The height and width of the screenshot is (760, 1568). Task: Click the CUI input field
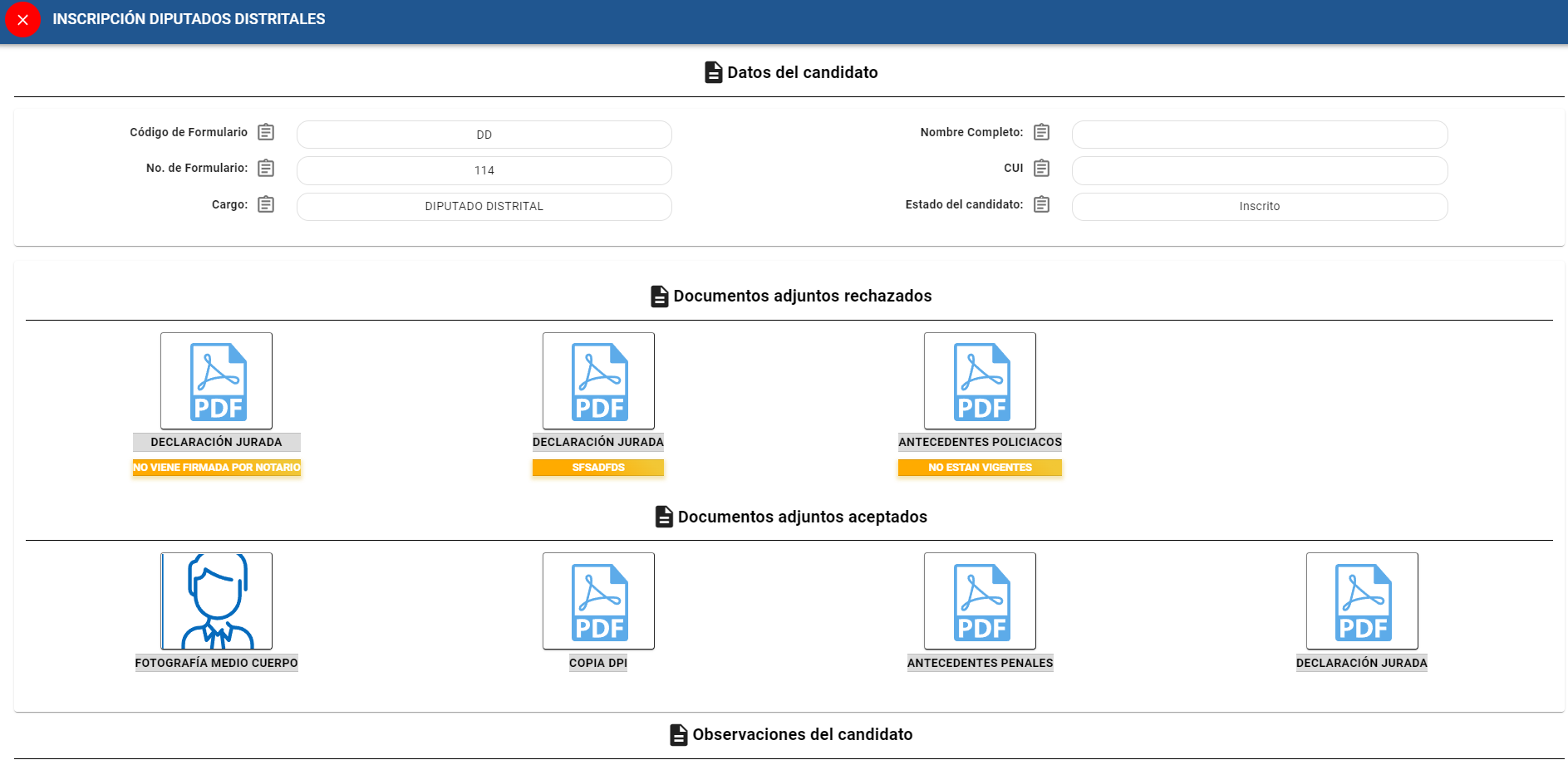tap(1259, 170)
